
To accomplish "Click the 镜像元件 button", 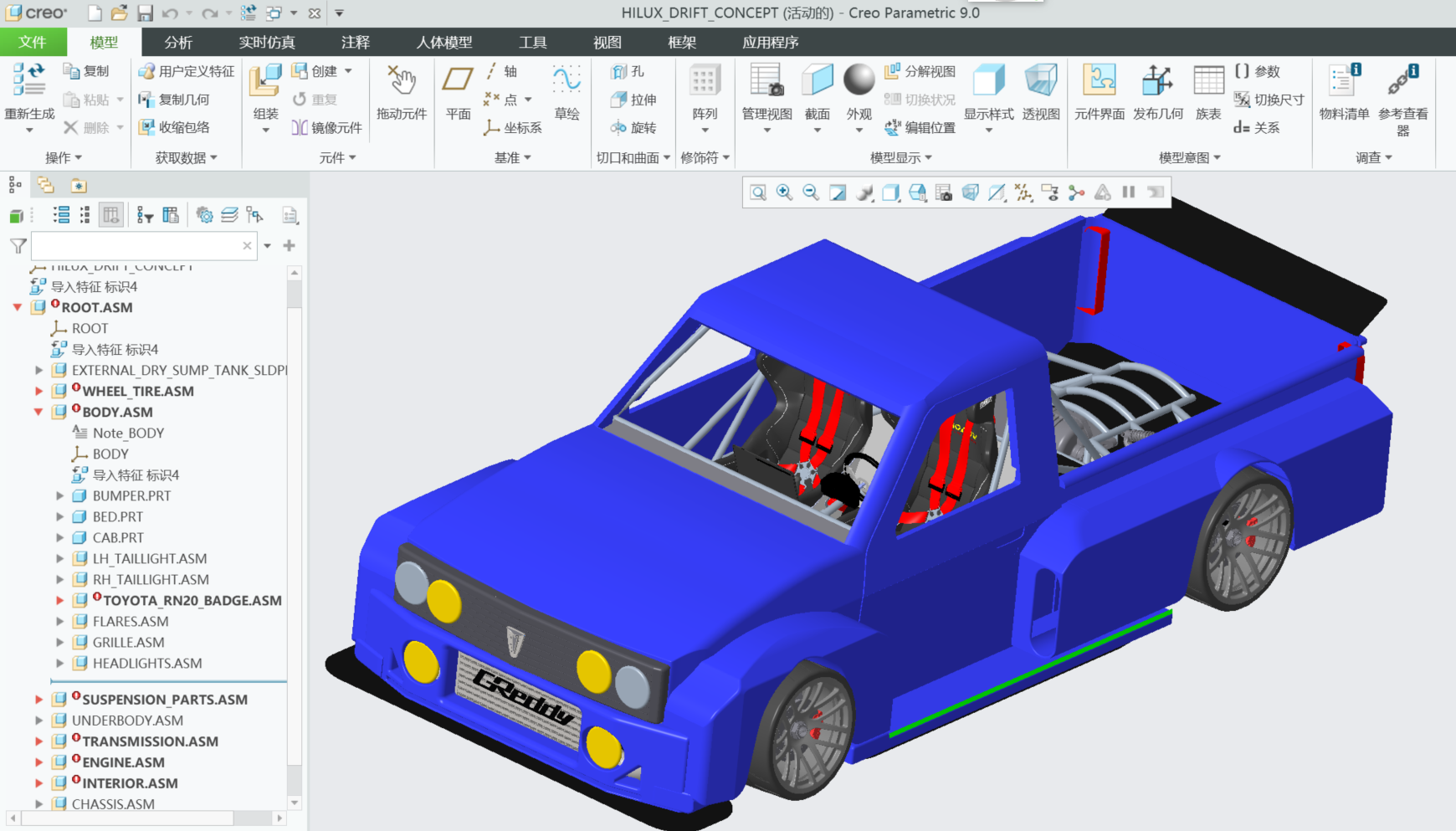I will coord(326,127).
